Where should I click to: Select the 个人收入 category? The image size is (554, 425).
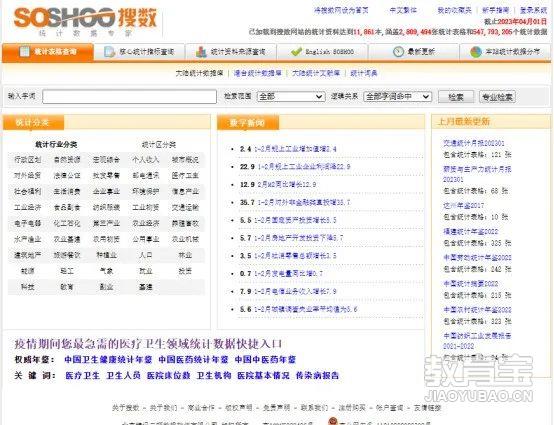(x=146, y=160)
